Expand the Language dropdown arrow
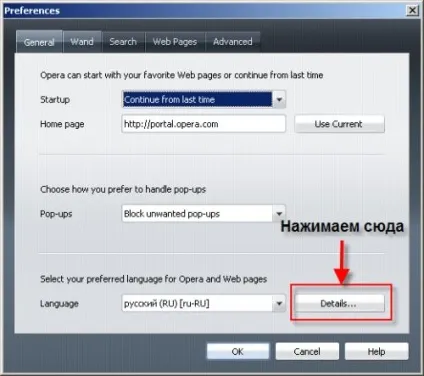 click(279, 303)
